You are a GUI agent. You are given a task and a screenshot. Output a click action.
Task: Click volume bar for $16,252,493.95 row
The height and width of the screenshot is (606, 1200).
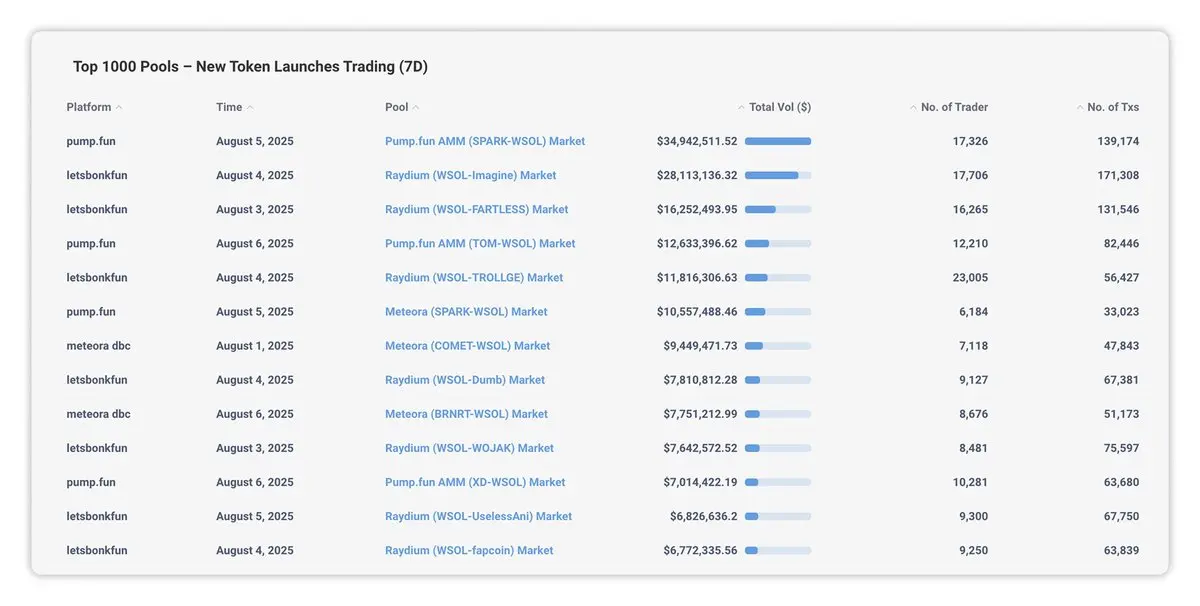(x=778, y=210)
